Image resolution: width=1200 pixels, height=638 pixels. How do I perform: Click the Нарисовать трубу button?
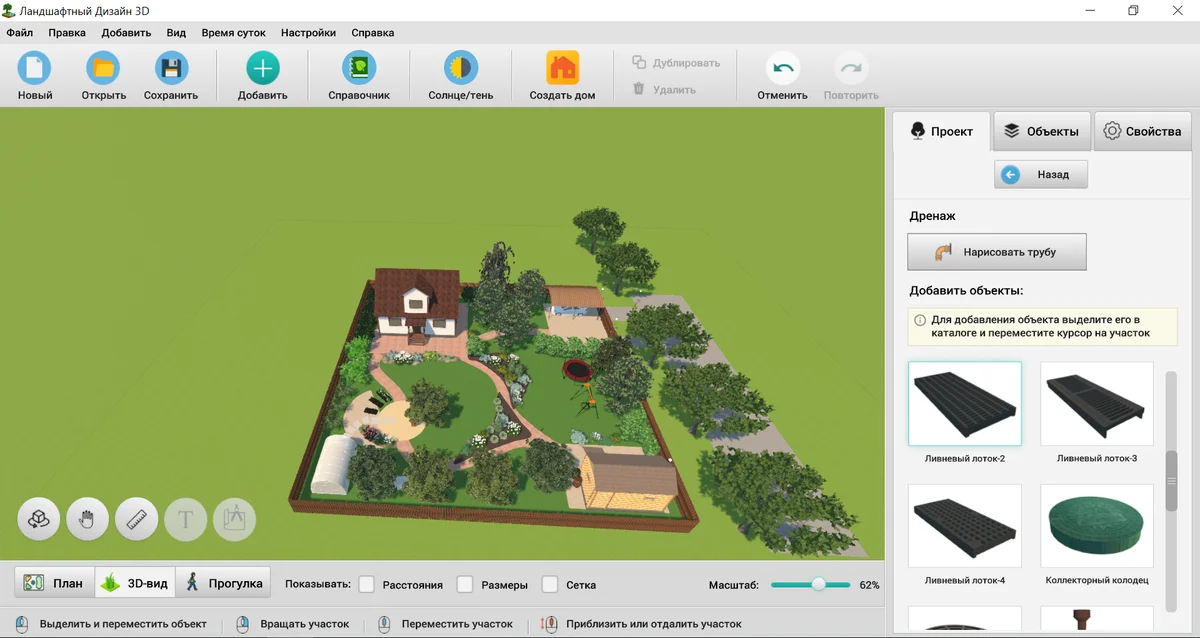point(996,252)
